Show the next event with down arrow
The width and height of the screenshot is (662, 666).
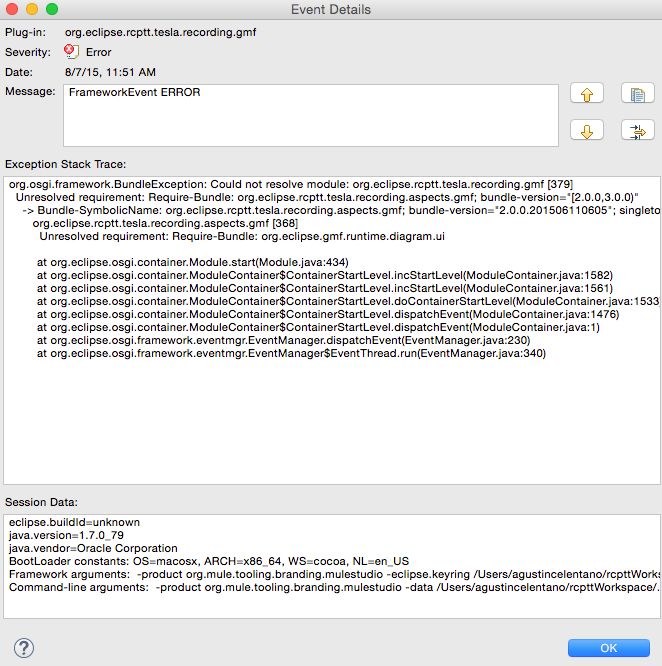(587, 130)
